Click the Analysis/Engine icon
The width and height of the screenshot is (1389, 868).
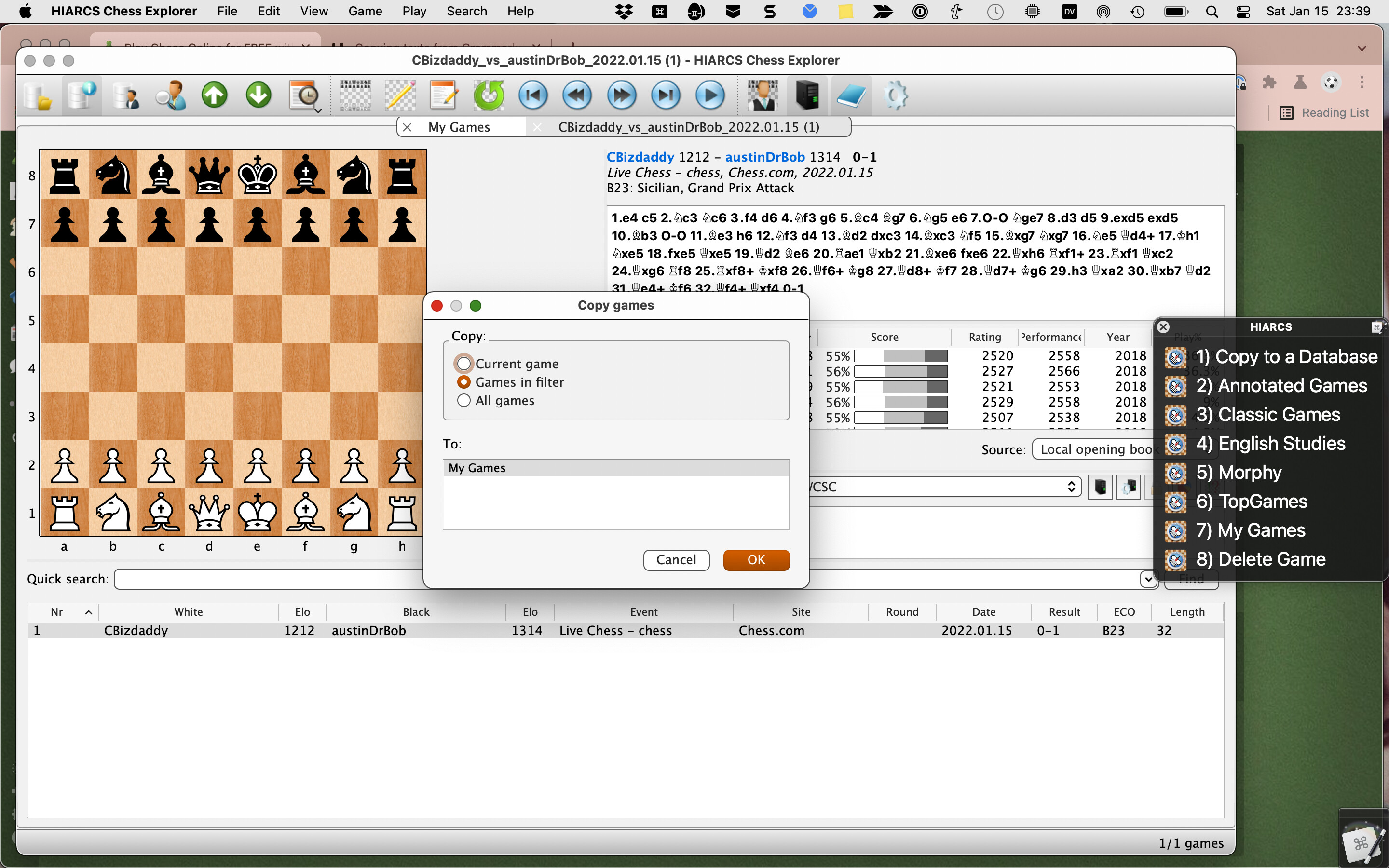(x=807, y=95)
